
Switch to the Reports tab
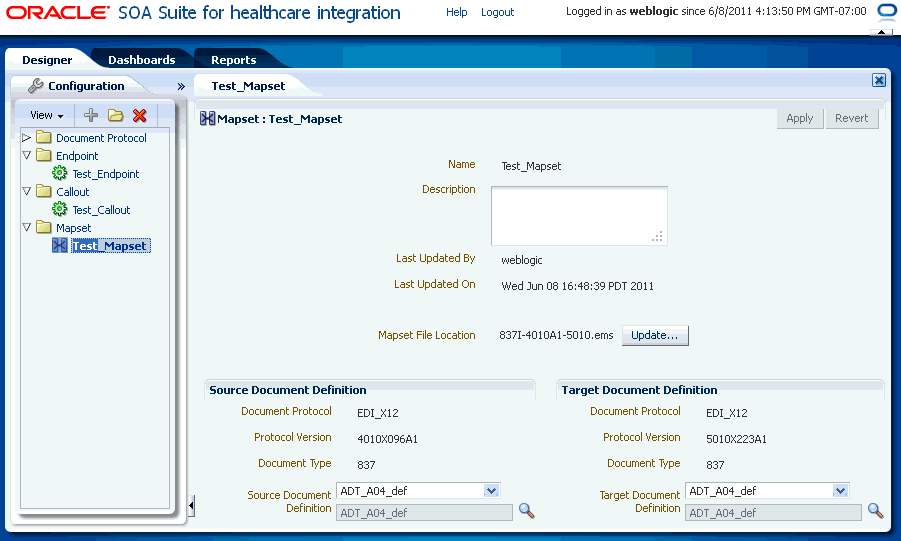233,60
